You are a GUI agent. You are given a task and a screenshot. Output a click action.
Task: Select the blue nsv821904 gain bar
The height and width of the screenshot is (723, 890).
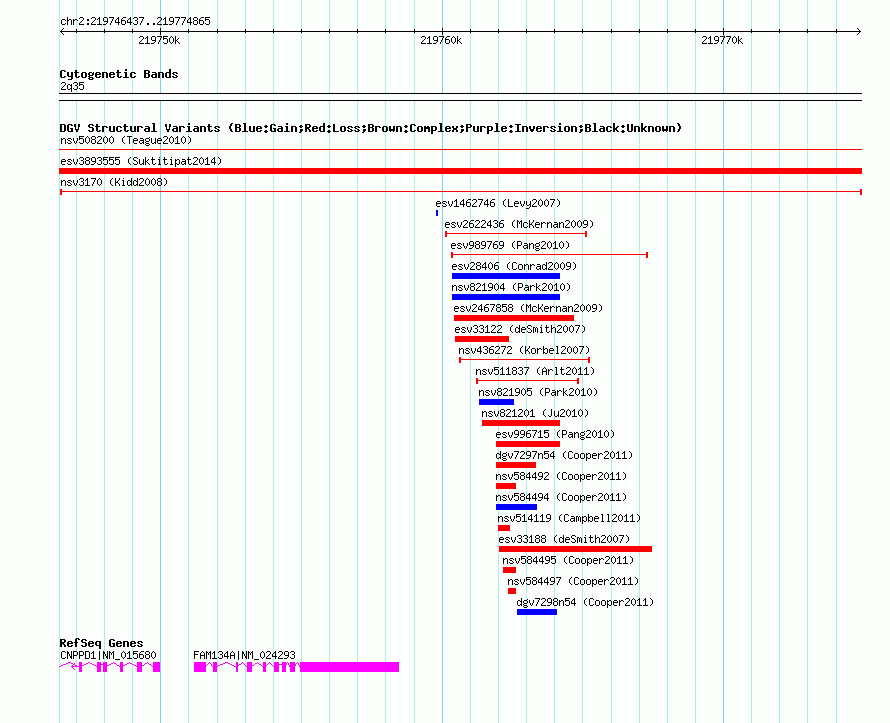point(506,297)
